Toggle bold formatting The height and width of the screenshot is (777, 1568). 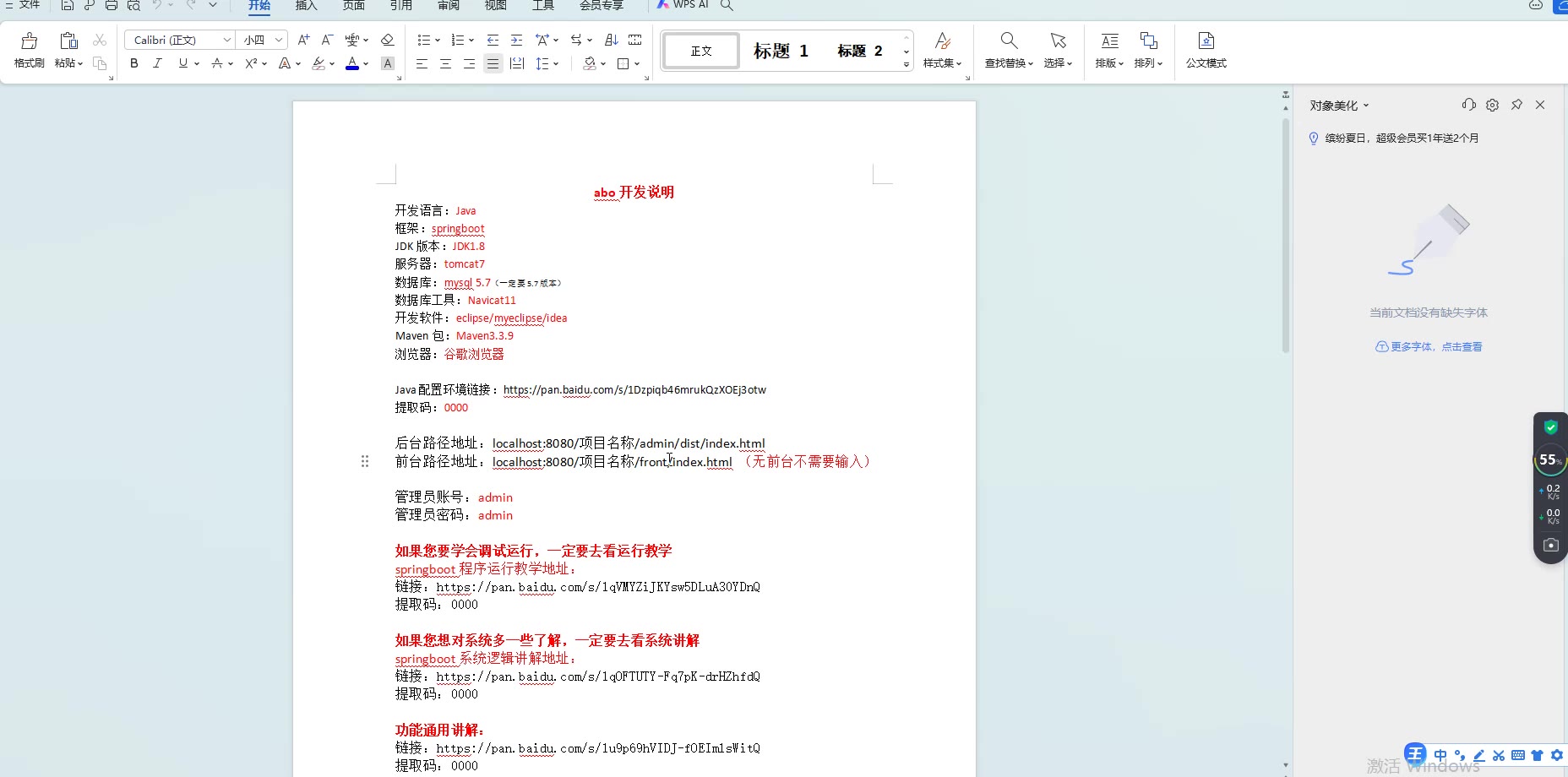click(134, 63)
